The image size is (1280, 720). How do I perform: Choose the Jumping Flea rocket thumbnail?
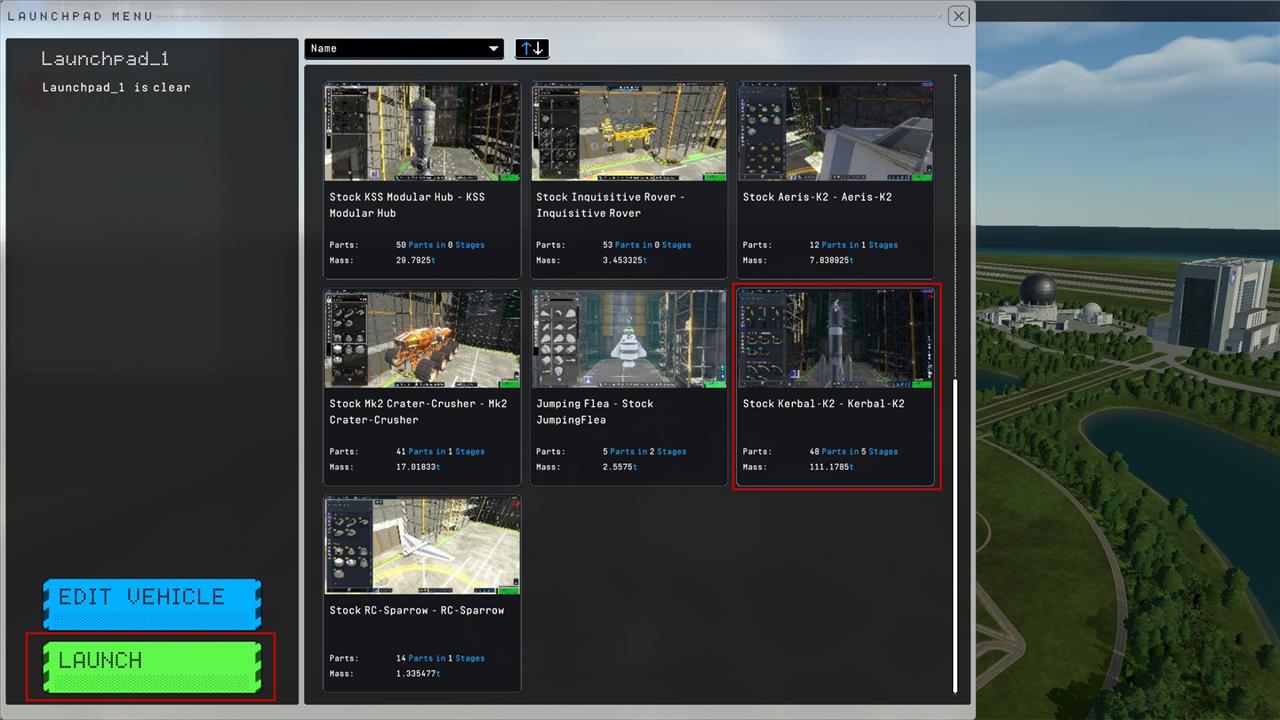tap(629, 339)
